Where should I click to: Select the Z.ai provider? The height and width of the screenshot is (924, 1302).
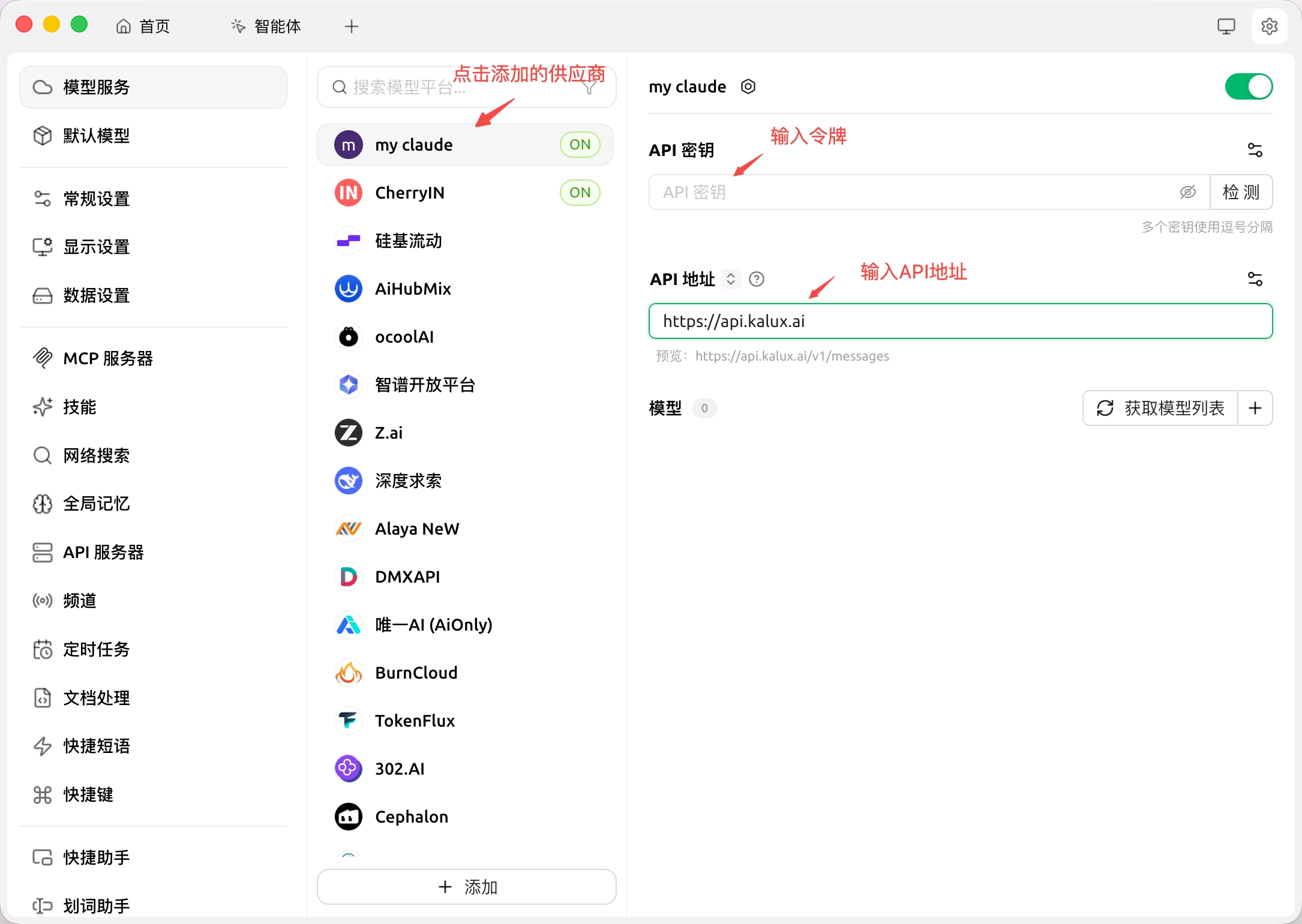(x=465, y=433)
